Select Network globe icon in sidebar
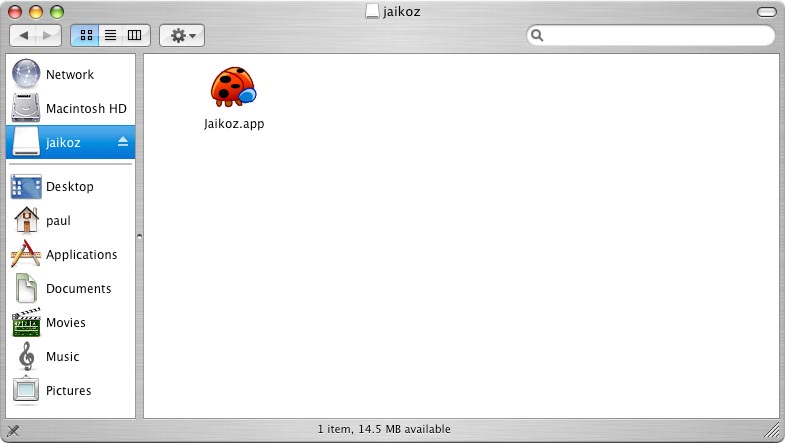Image resolution: width=785 pixels, height=443 pixels. [26, 74]
